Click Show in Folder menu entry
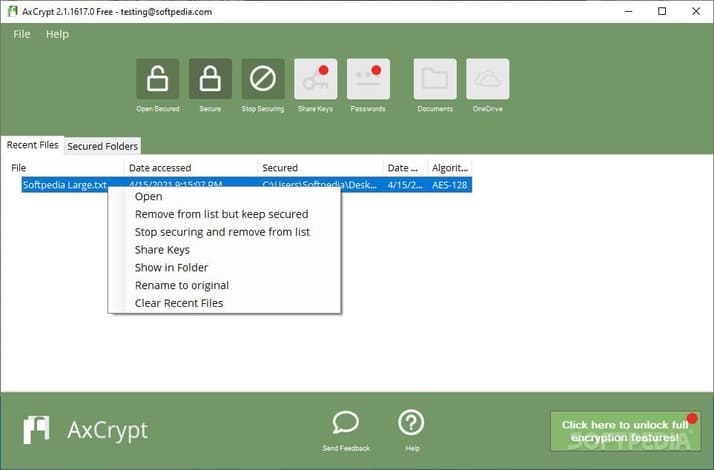Screen dimensions: 714x470 click(171, 267)
